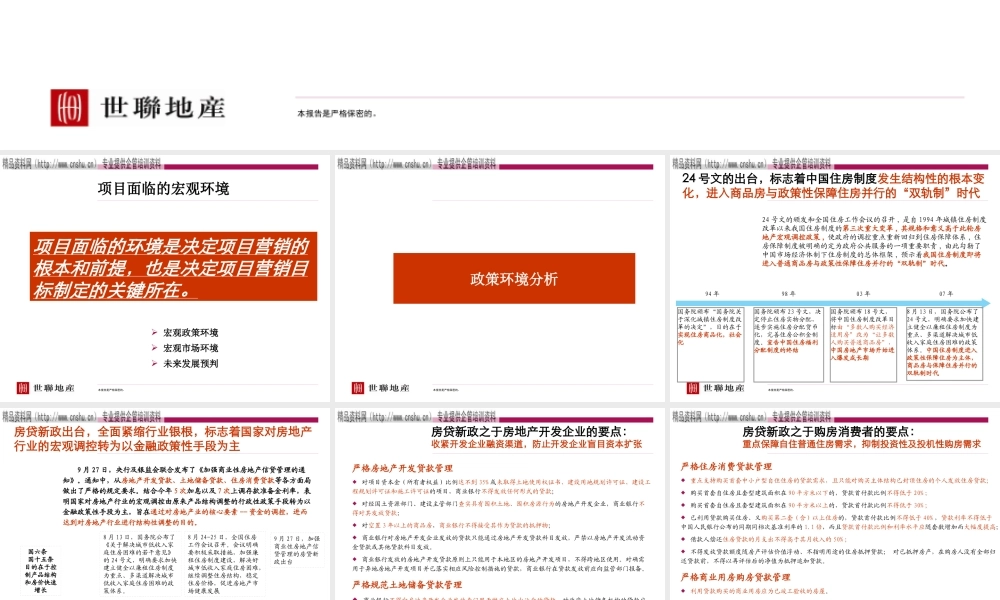This screenshot has width=1000, height=600.
Task: Click the heading 房贷新政之于房地产开发企业的要点
Action: pos(529,432)
